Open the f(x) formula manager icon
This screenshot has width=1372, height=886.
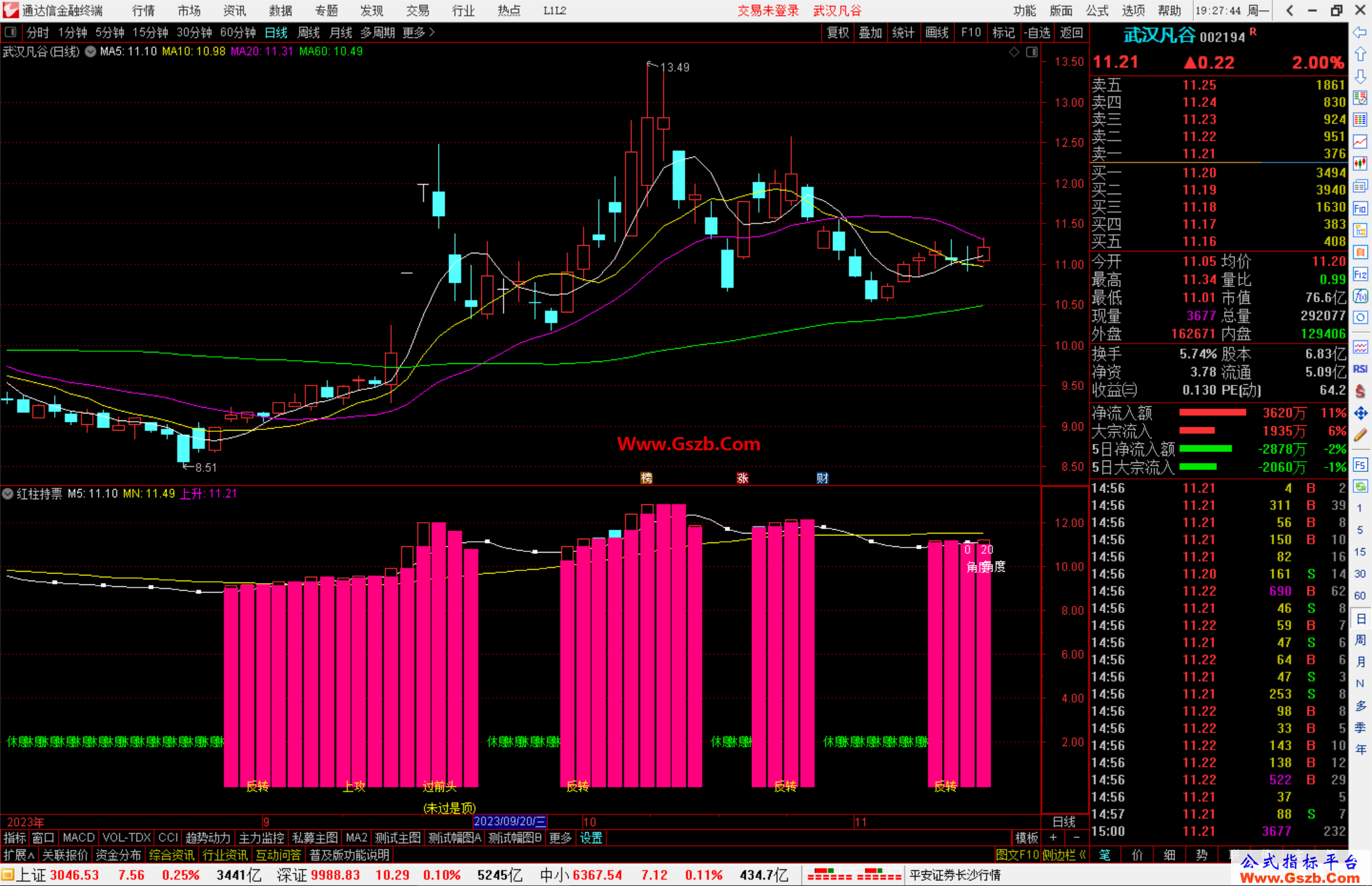tap(1360, 296)
